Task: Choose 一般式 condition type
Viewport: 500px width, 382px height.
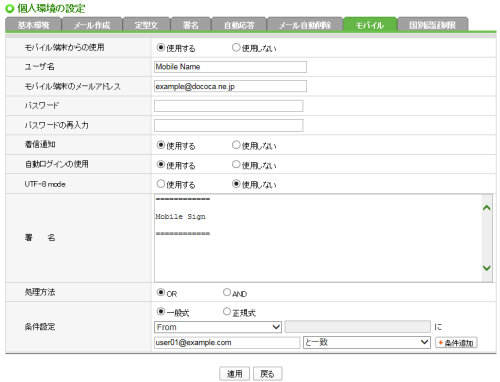Action: [161, 312]
